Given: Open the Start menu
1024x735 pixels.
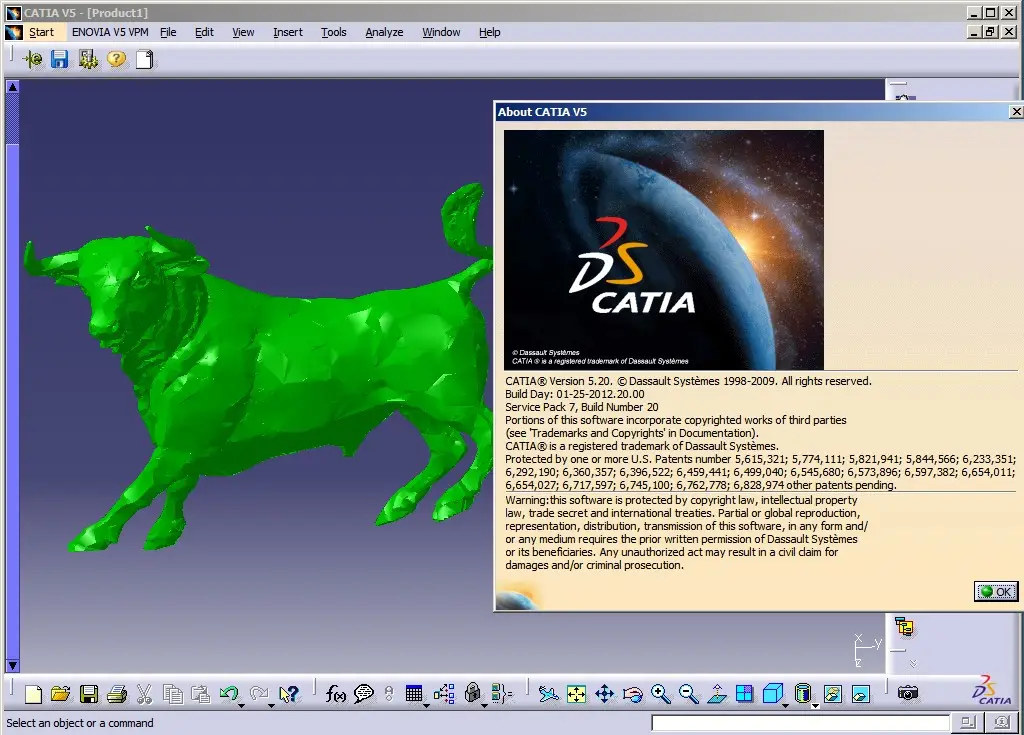Looking at the screenshot, I should pos(41,32).
